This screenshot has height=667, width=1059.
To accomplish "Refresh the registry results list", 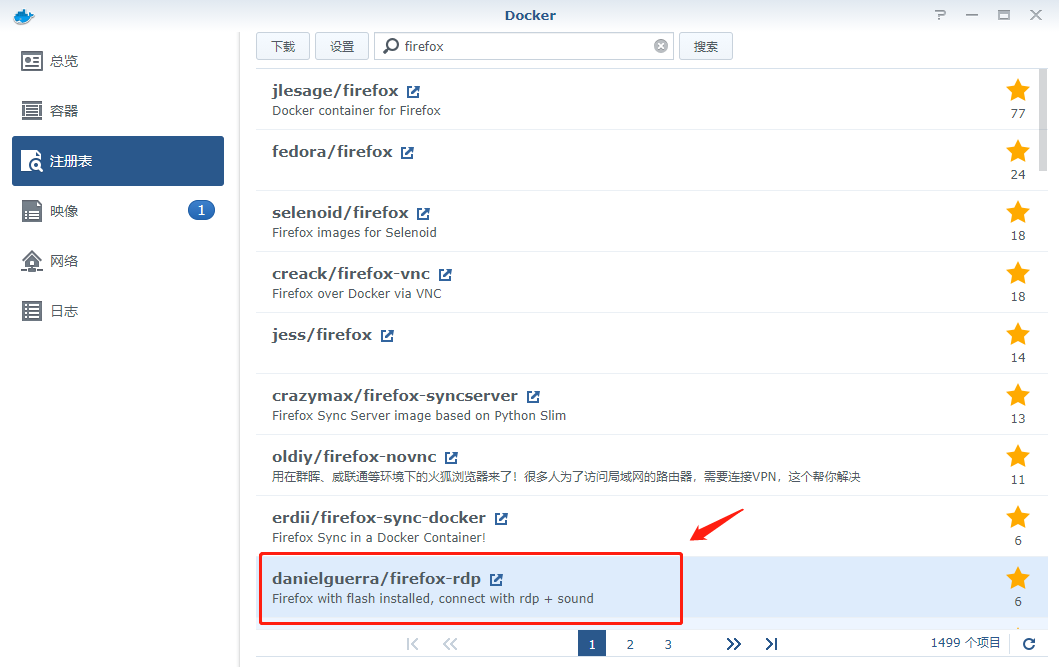I will (x=1029, y=644).
